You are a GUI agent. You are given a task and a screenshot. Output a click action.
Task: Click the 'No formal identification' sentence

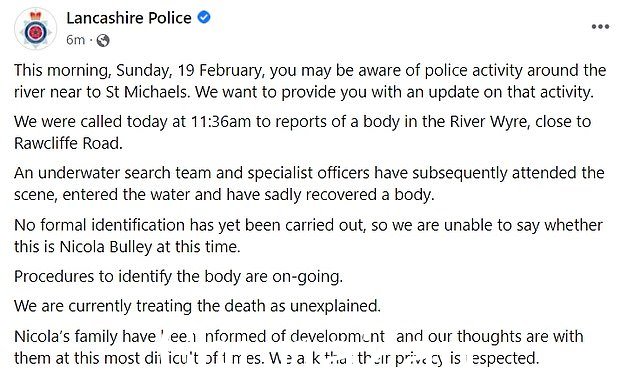308,235
